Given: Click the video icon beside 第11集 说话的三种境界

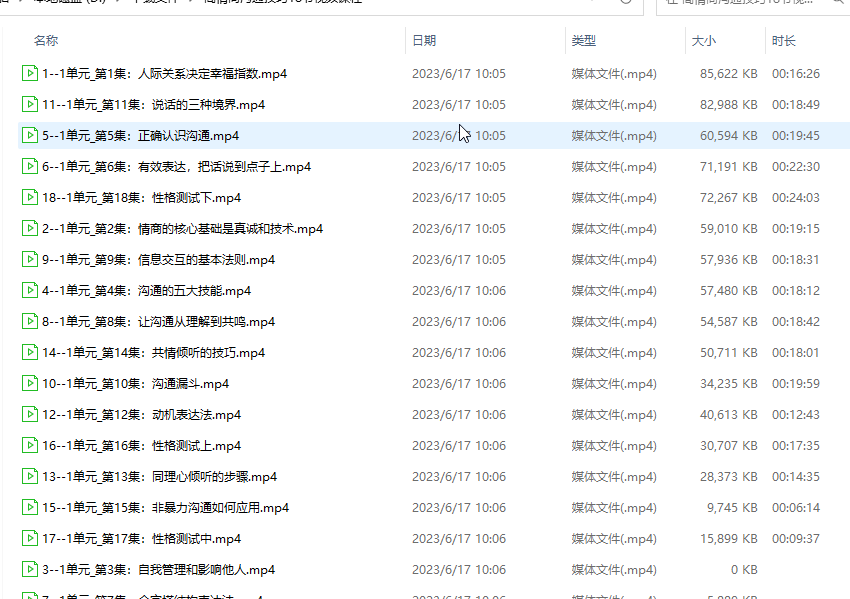Looking at the screenshot, I should pos(30,104).
